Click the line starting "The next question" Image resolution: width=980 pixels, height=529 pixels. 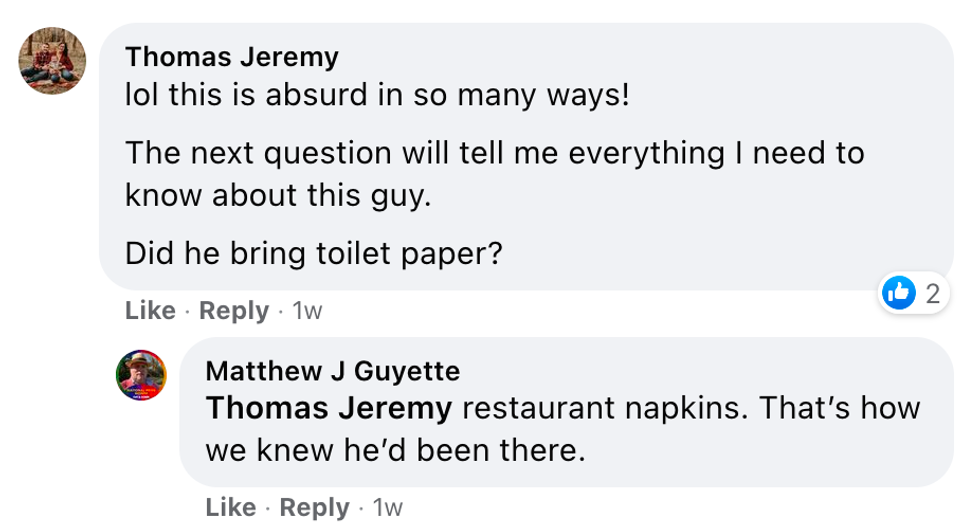pyautogui.click(x=494, y=153)
